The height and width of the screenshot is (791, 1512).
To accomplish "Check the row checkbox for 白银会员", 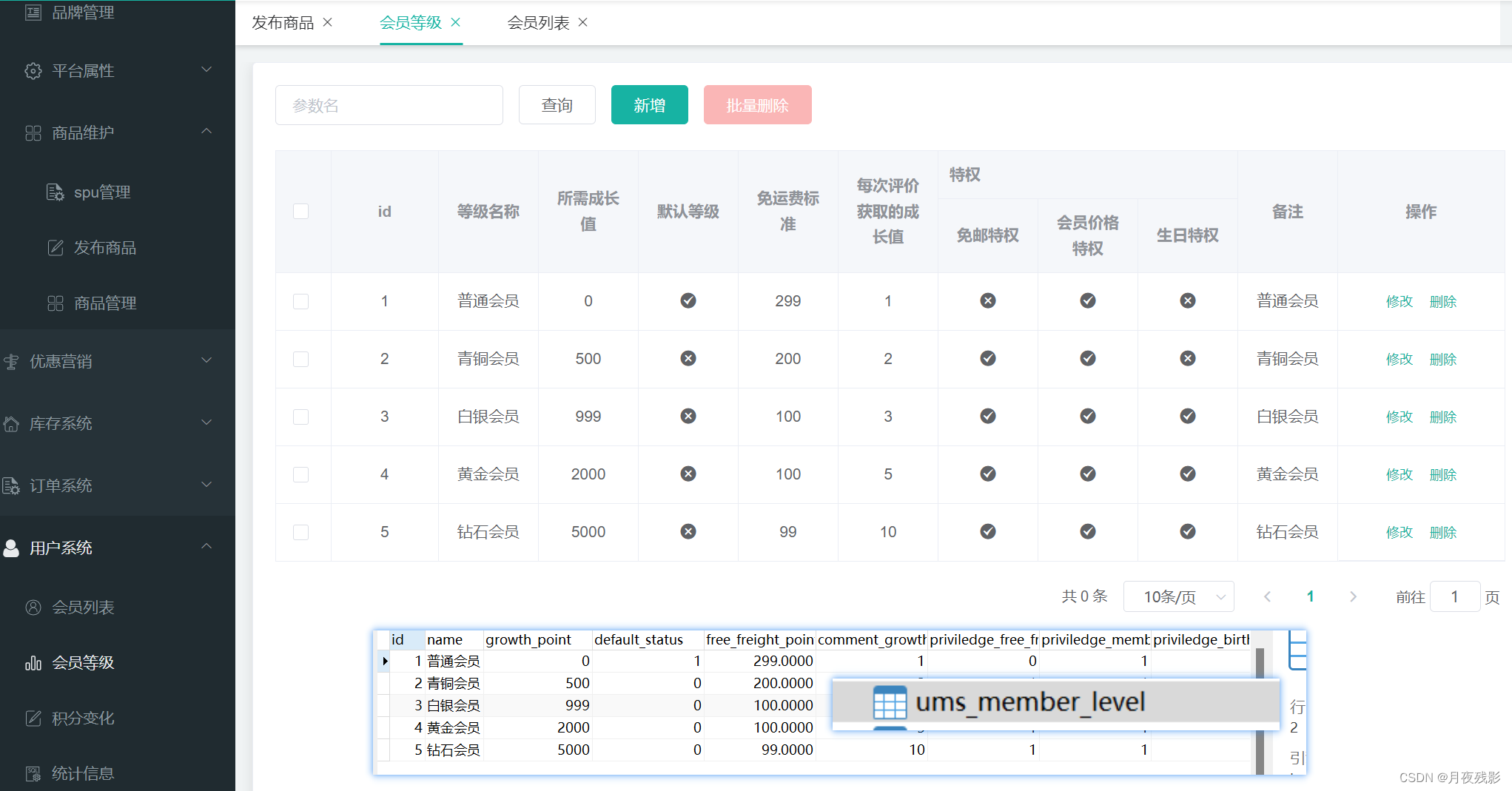I will pos(300,417).
